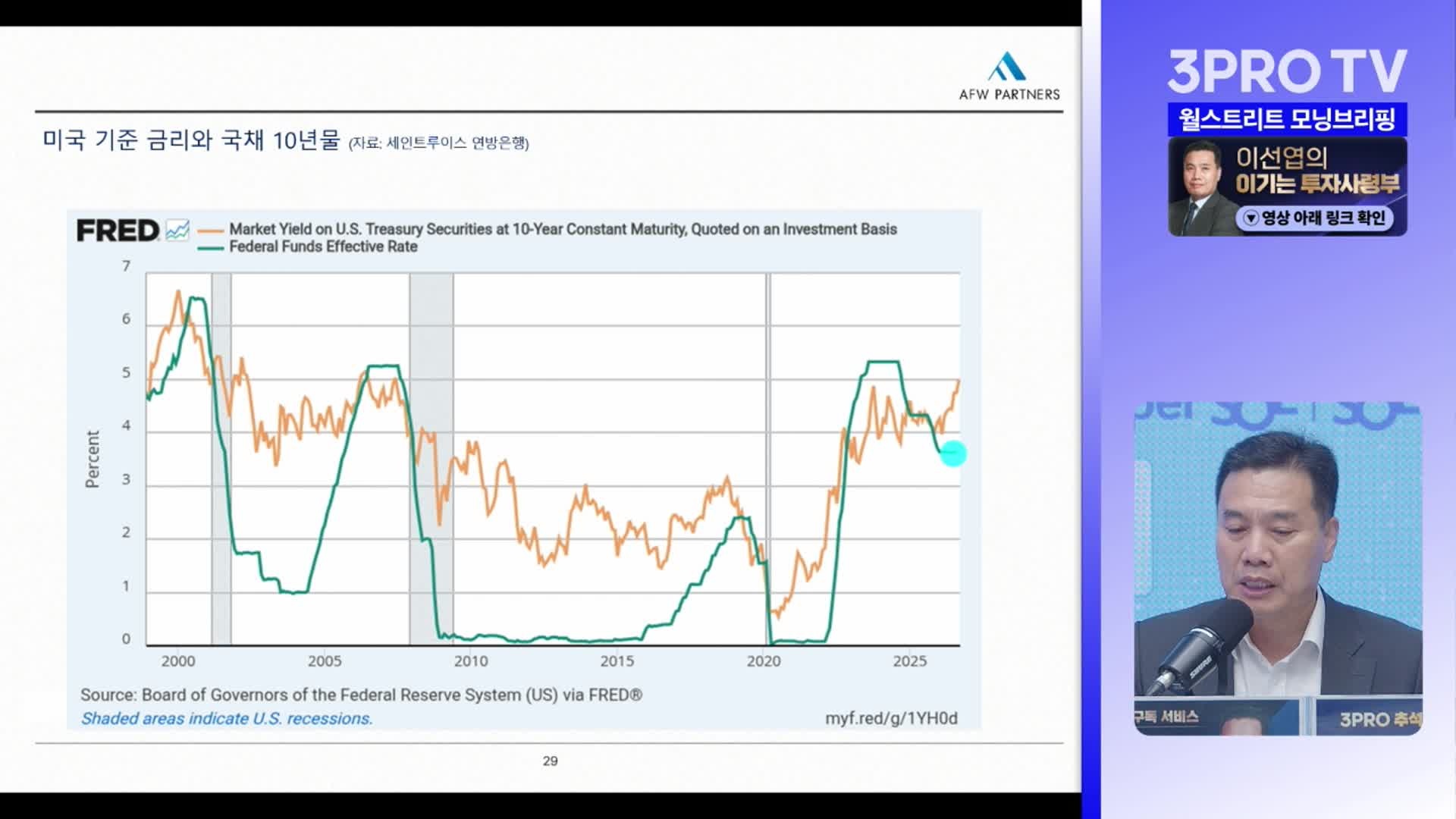1456x819 pixels.
Task: Click the Source: Board of Governors text
Action: [361, 695]
